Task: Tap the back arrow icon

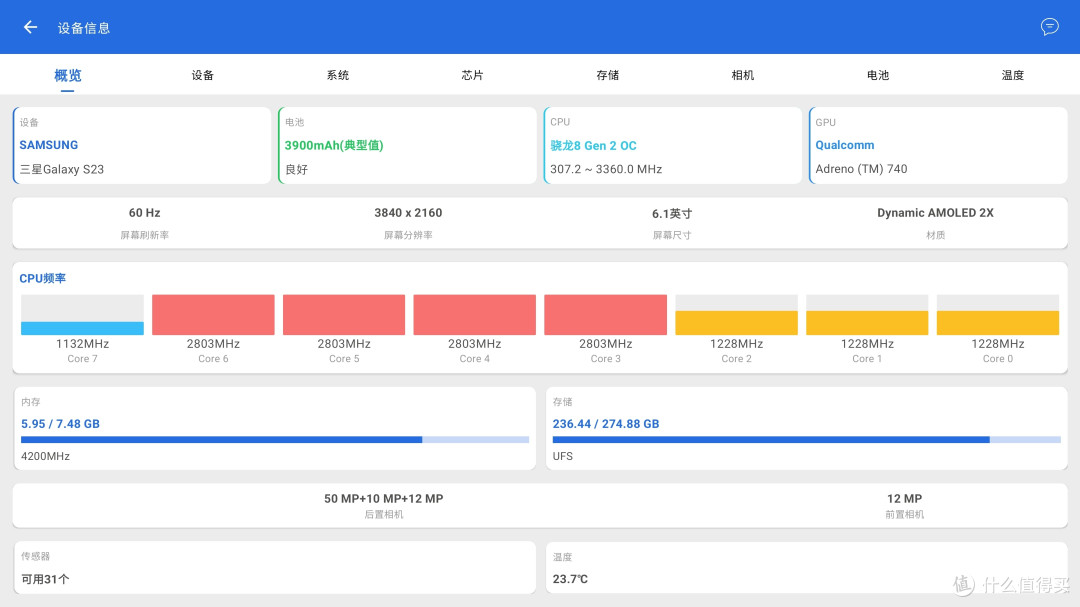Action: tap(30, 27)
